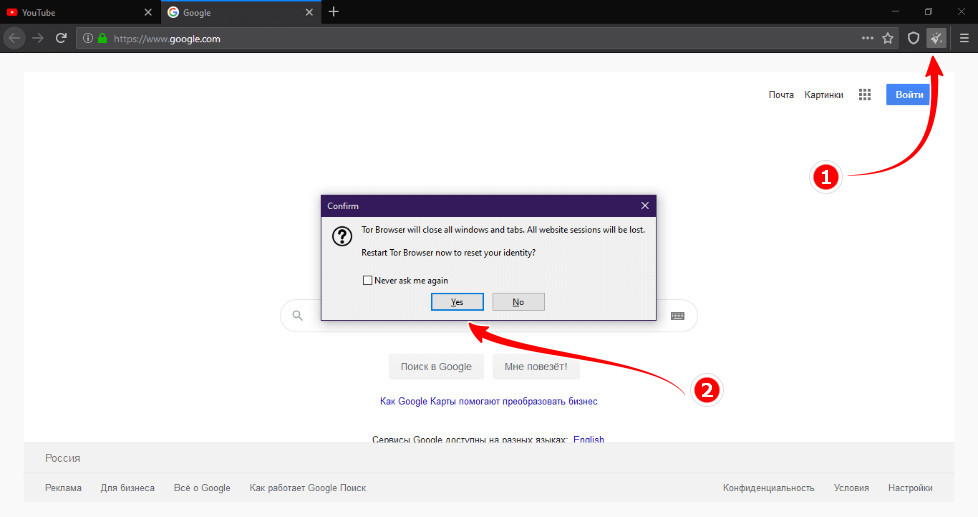
Task: Open a new tab with plus button
Action: (334, 12)
